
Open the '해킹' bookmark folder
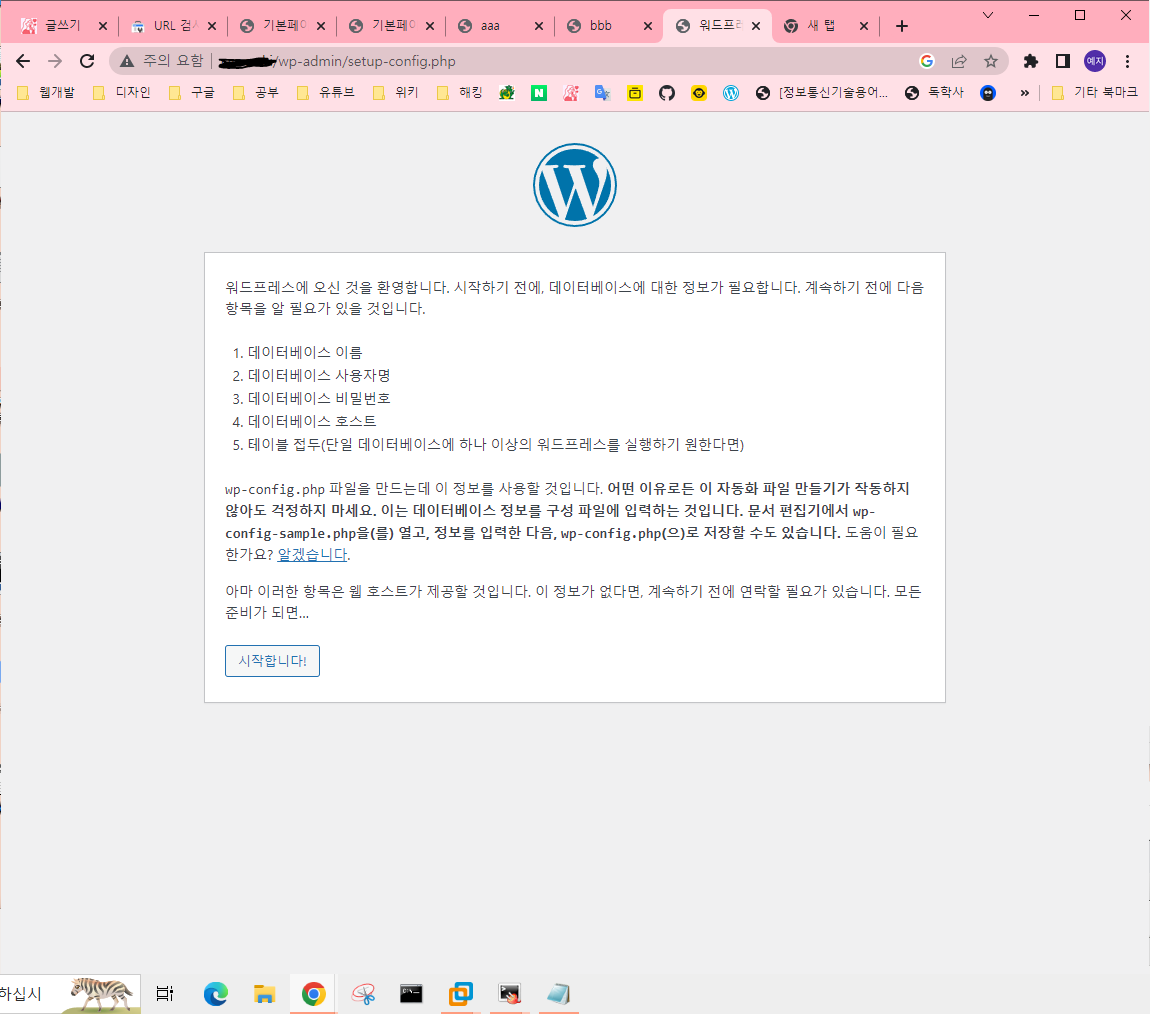tap(460, 92)
